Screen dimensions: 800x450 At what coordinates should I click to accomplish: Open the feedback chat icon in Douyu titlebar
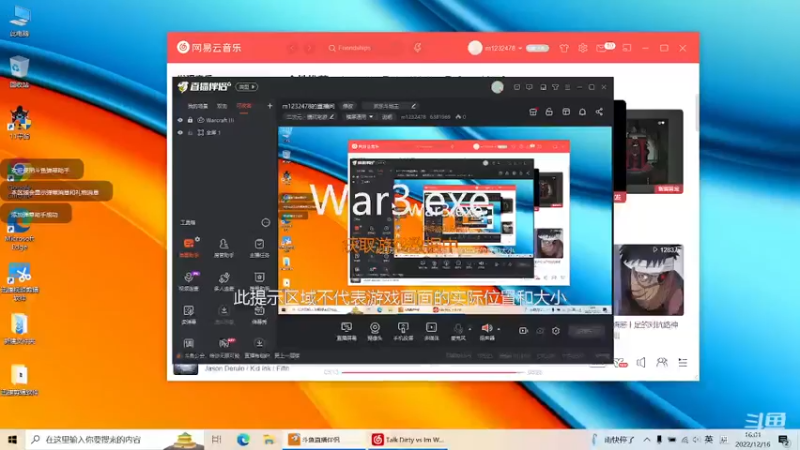529,87
